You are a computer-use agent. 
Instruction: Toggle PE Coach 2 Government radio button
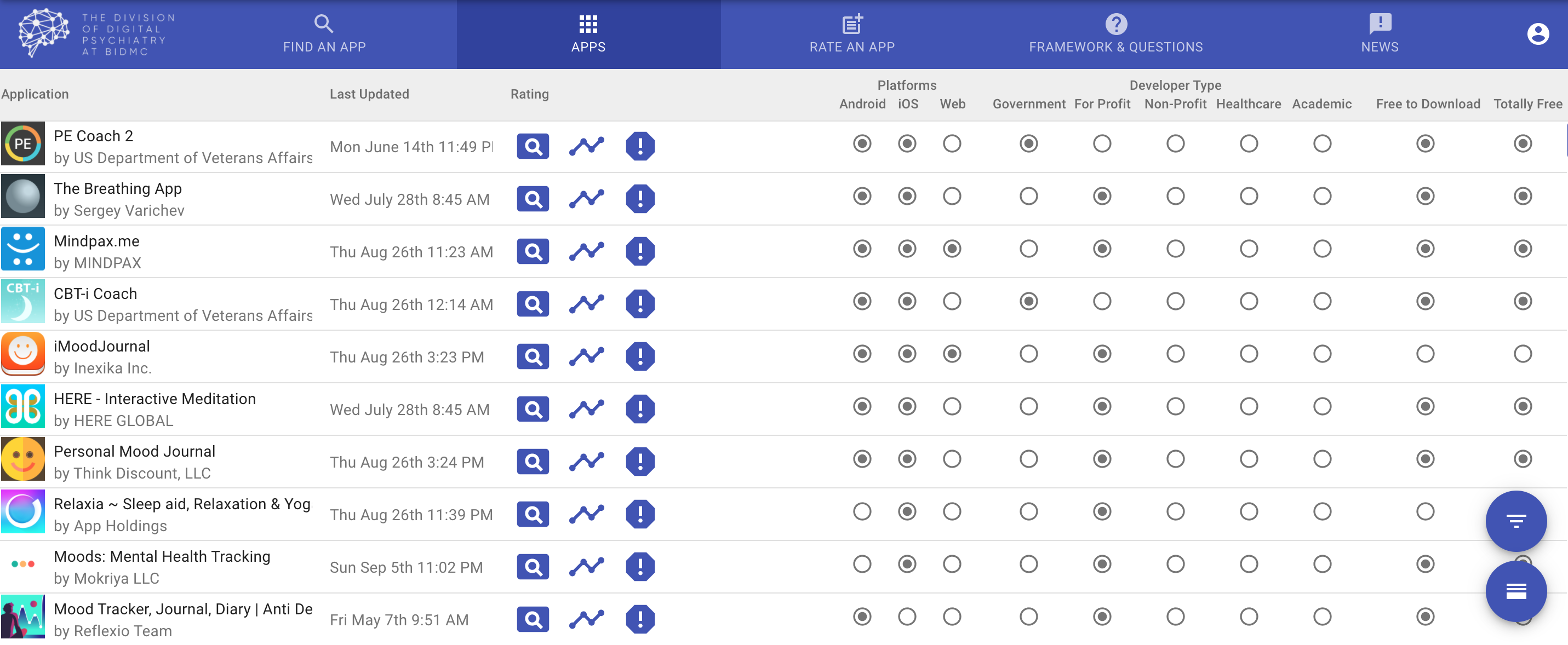1028,143
